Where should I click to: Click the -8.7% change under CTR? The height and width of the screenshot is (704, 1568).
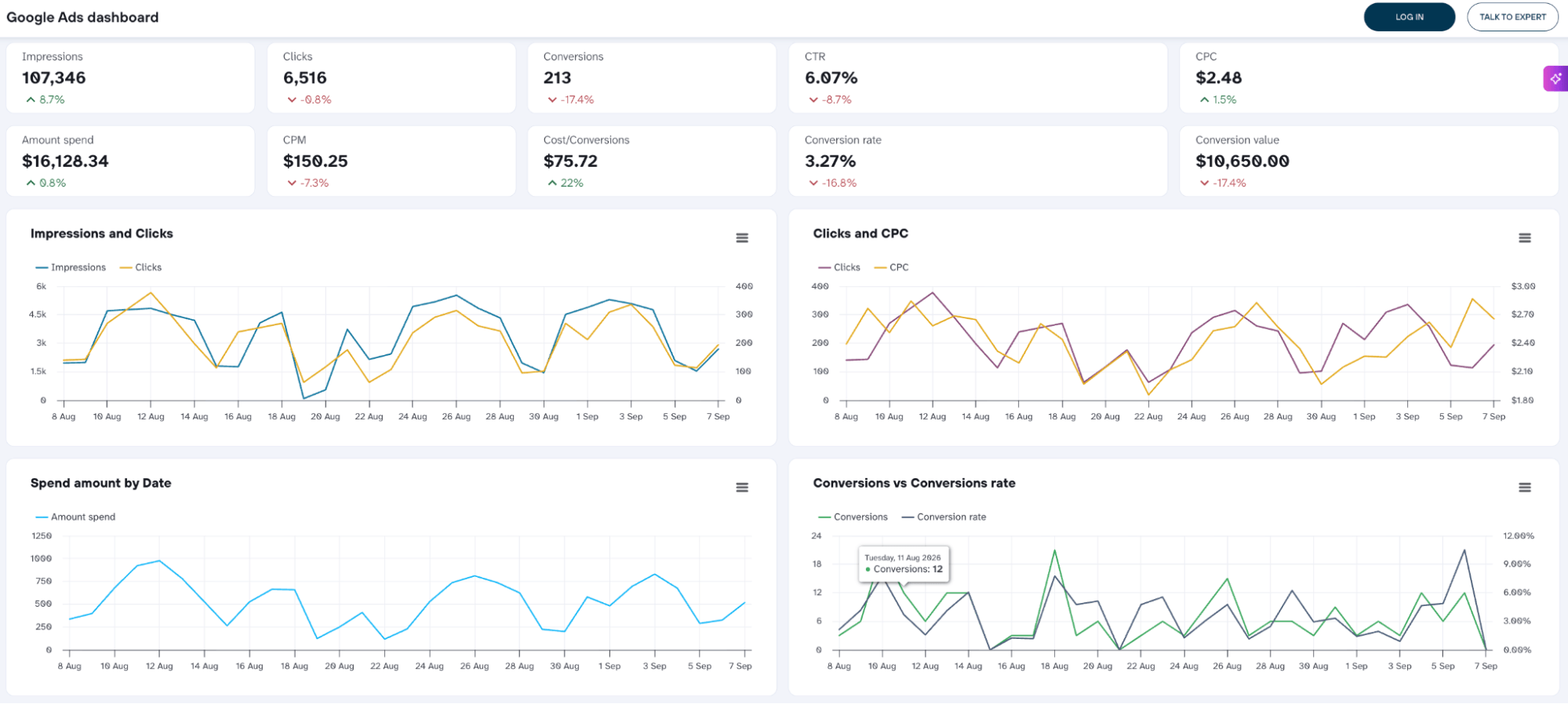(830, 100)
